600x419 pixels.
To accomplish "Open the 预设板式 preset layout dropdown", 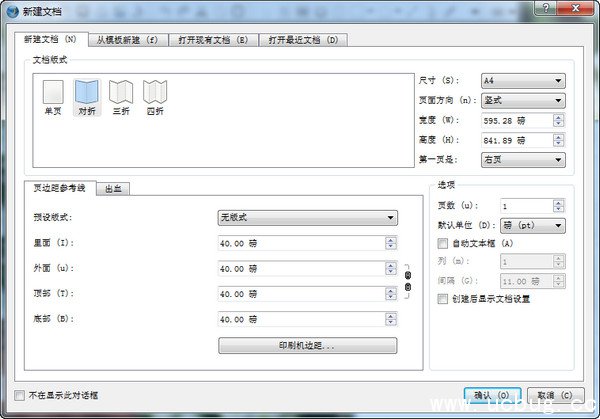I will [x=307, y=217].
